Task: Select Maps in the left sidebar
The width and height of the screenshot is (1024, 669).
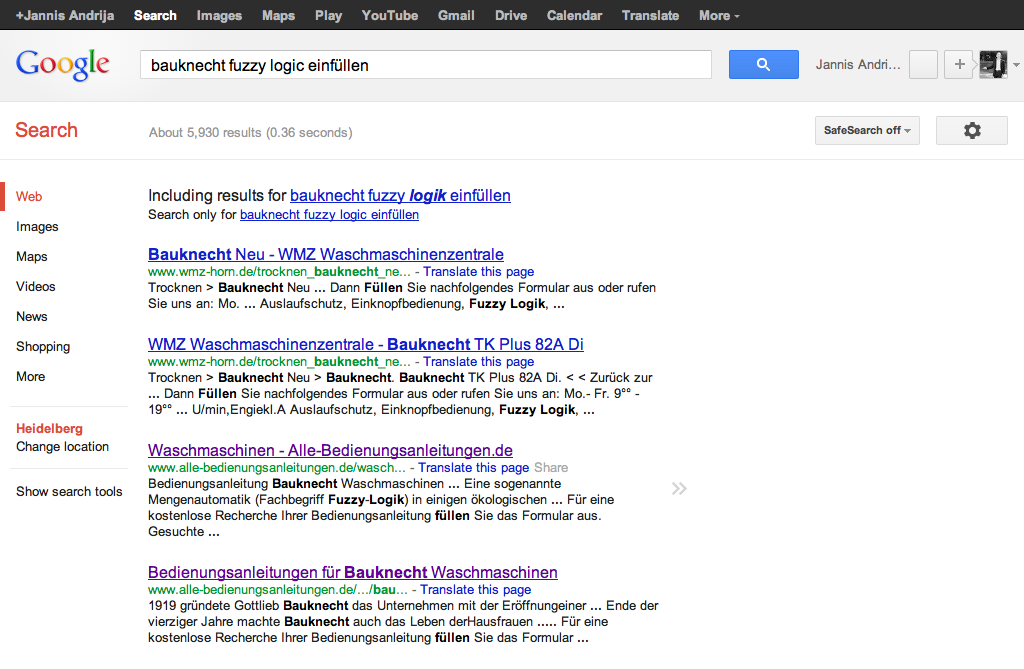Action: coord(32,256)
